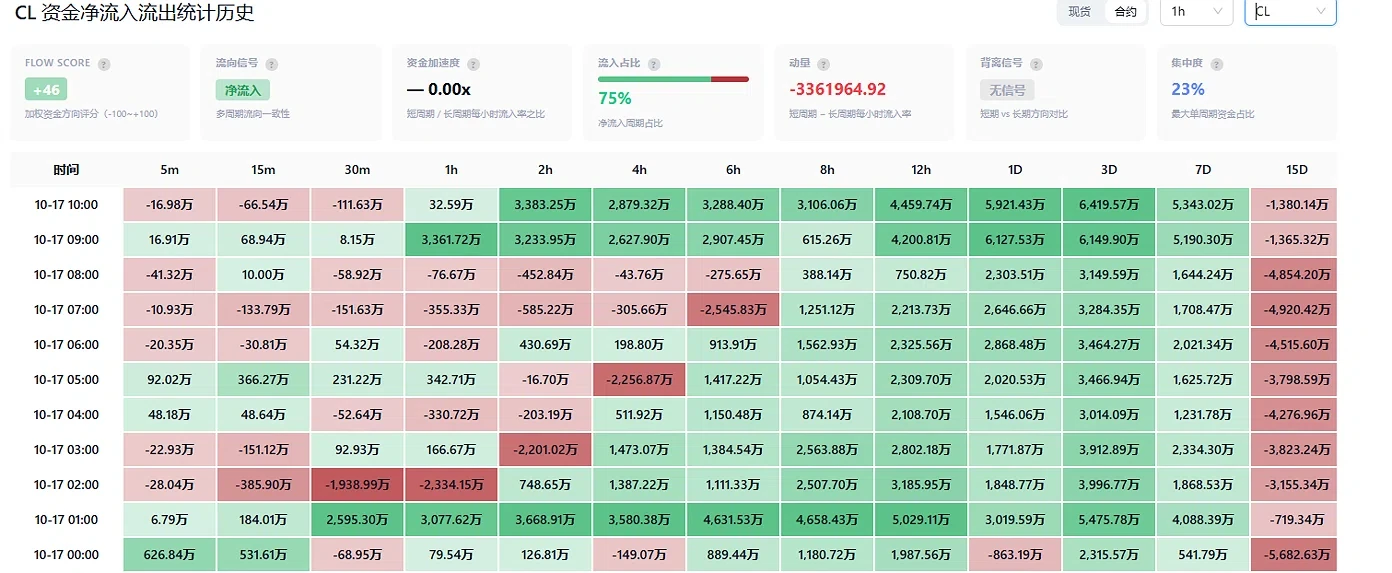Click the 3D column header
1392x573 pixels.
coord(1109,170)
